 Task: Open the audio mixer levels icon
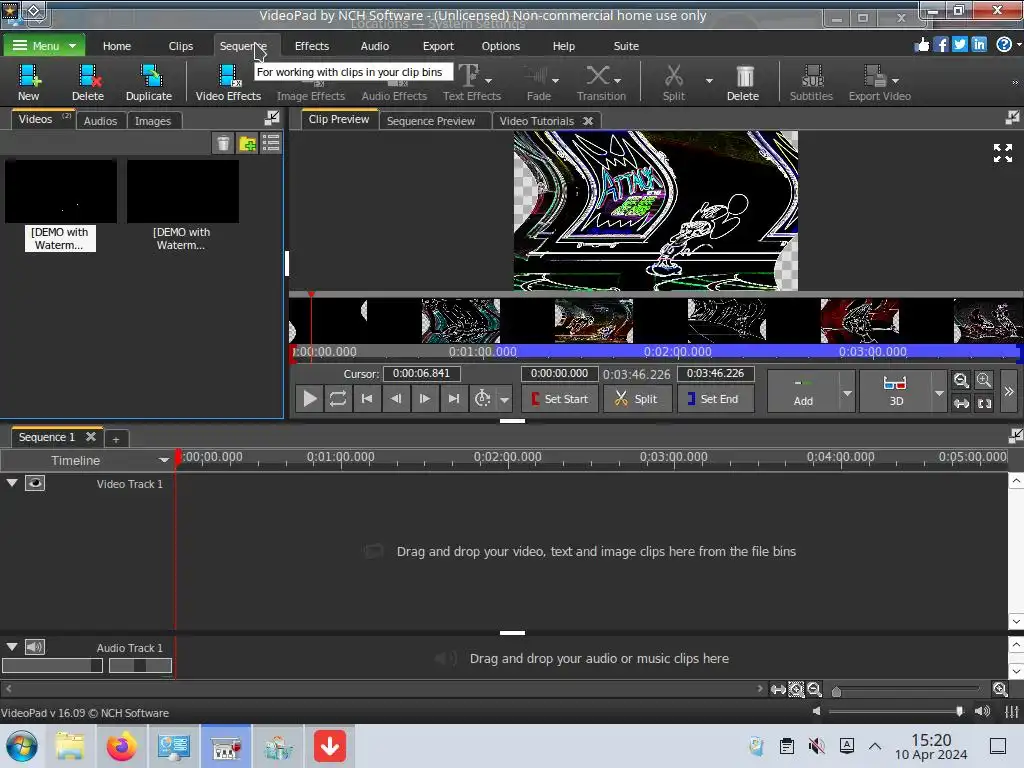[x=1012, y=711]
